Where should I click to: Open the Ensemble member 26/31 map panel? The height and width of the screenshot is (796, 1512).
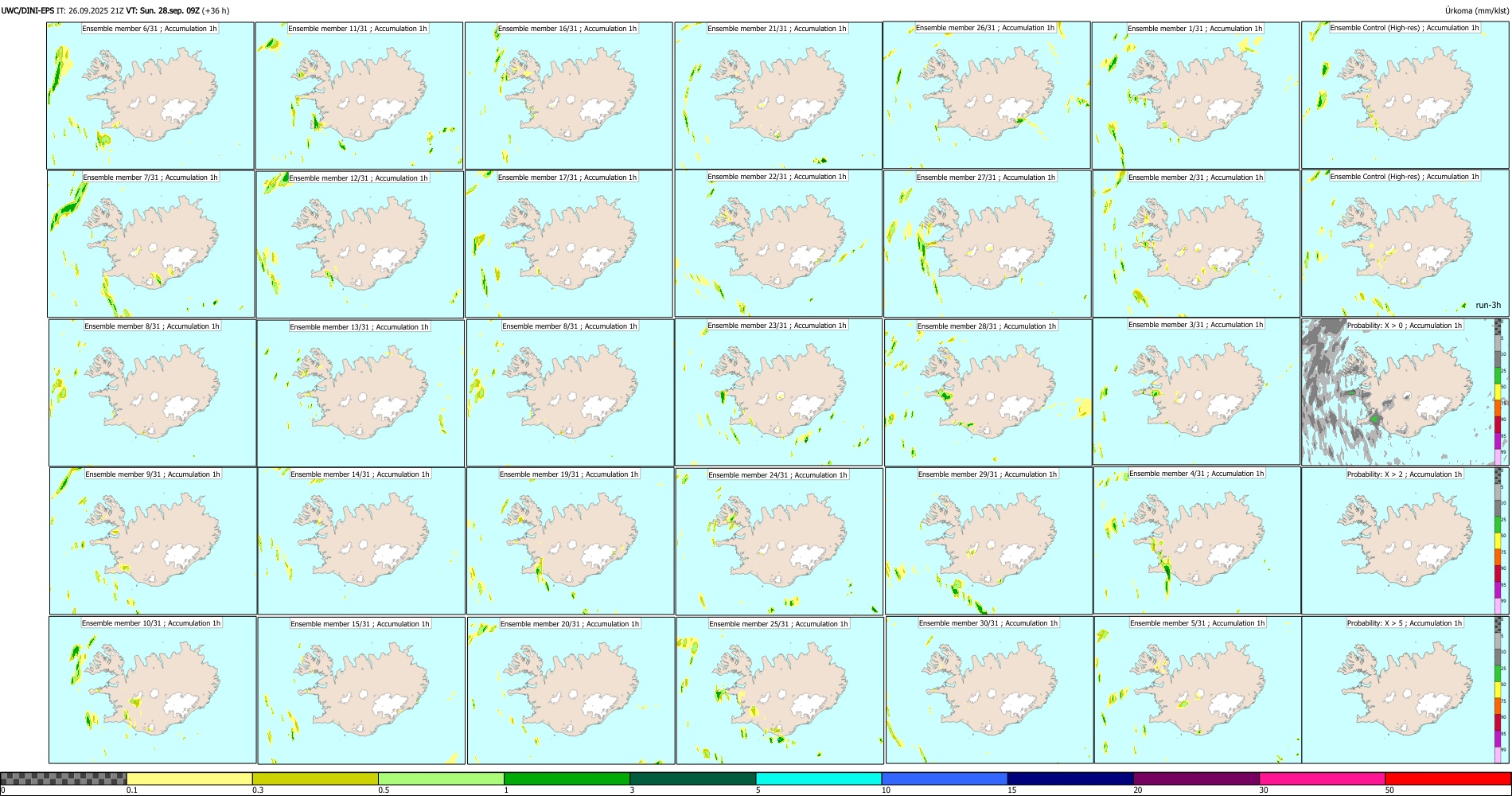click(x=987, y=95)
